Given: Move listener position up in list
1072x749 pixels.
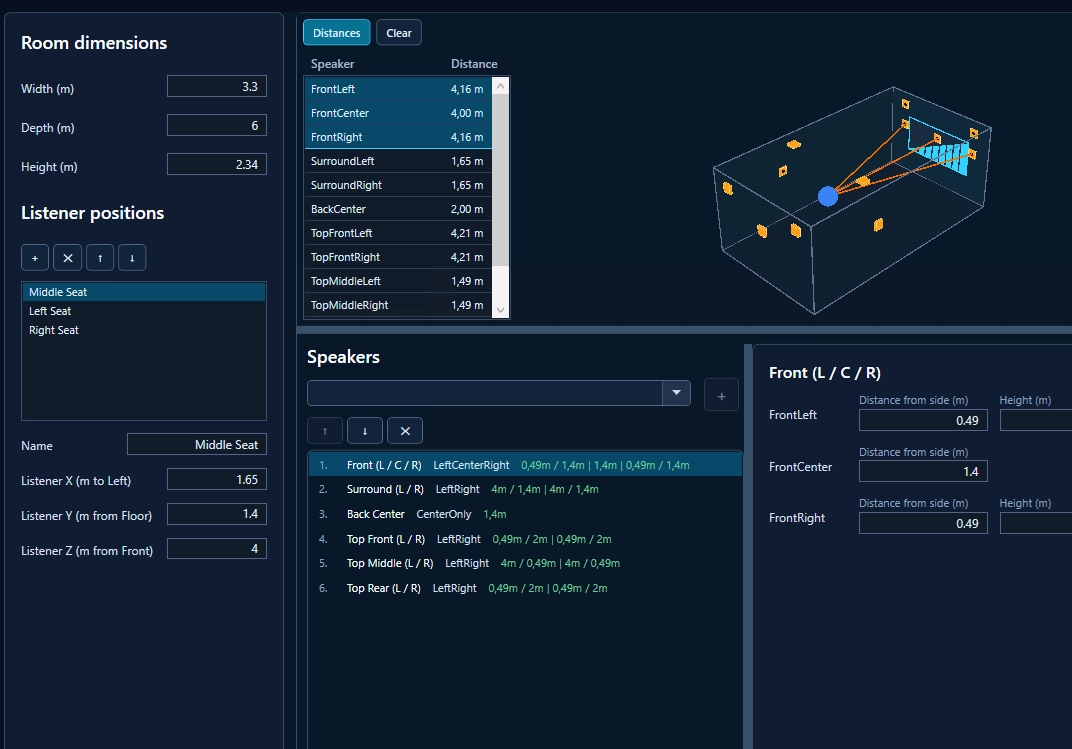Looking at the screenshot, I should tap(100, 258).
